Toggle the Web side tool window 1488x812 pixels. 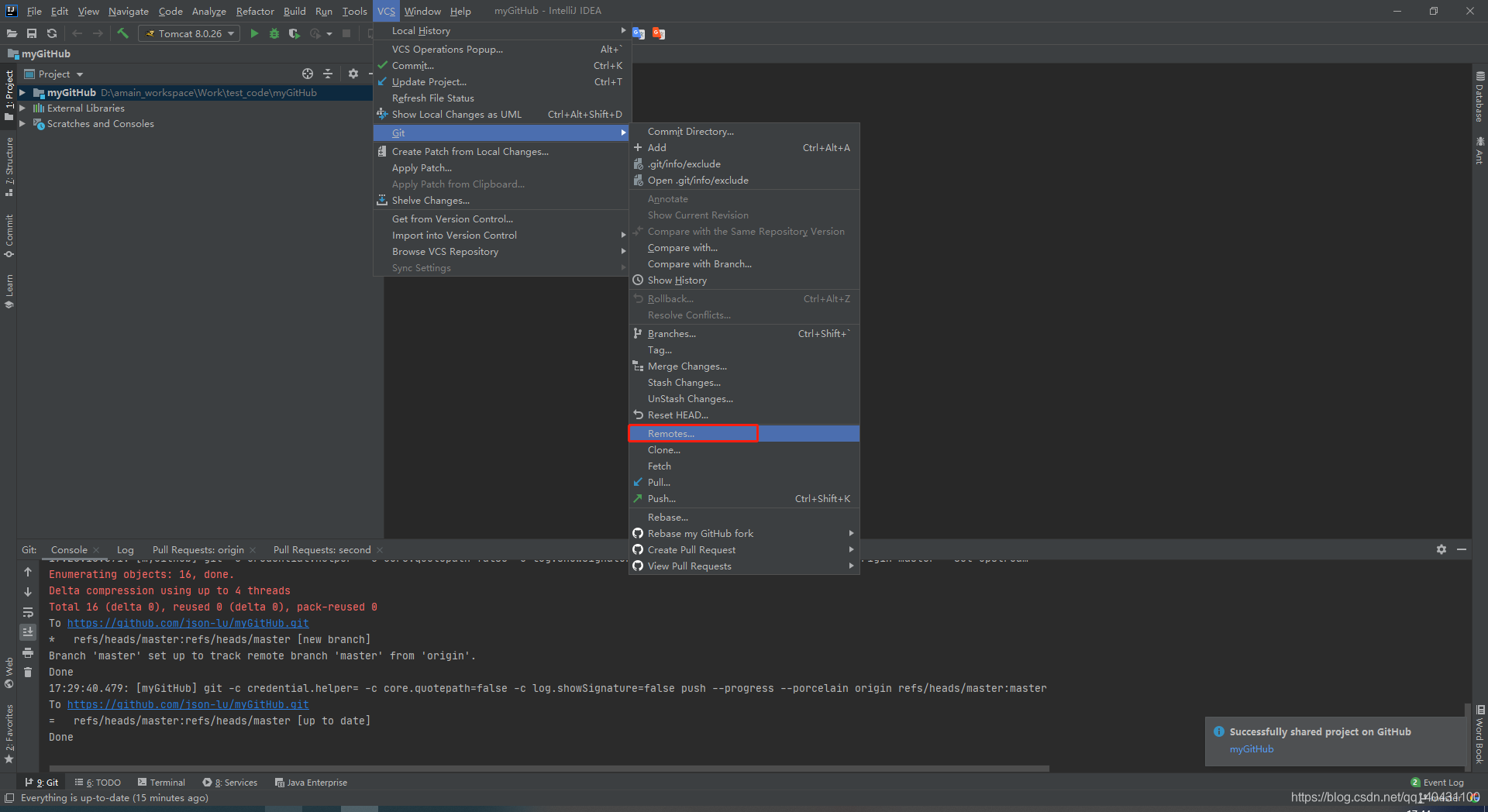coord(9,673)
